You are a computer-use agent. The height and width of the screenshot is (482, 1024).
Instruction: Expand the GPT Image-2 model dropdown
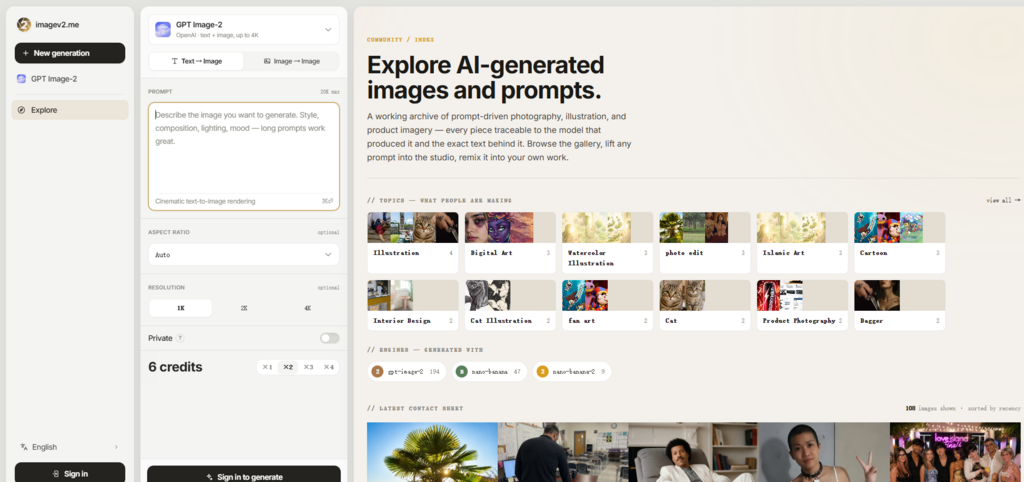pos(244,29)
